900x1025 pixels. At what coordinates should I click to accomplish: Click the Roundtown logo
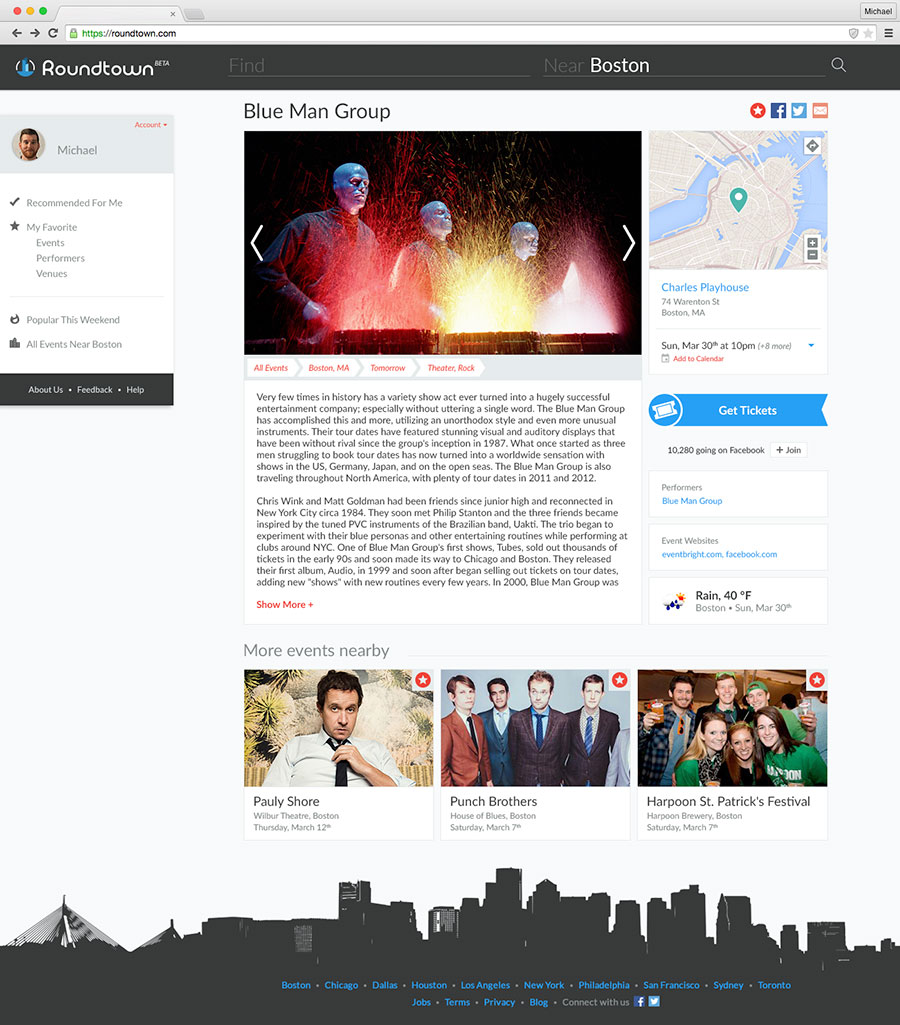[x=92, y=67]
